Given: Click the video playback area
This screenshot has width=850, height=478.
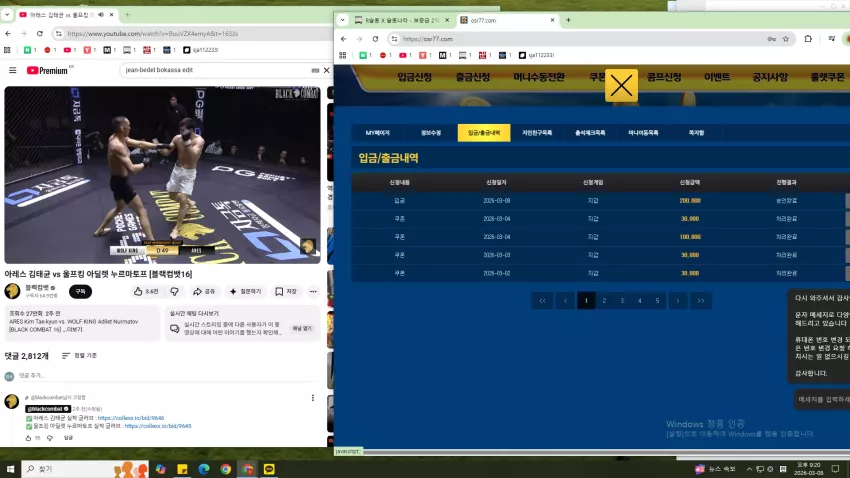Looking at the screenshot, I should [163, 175].
